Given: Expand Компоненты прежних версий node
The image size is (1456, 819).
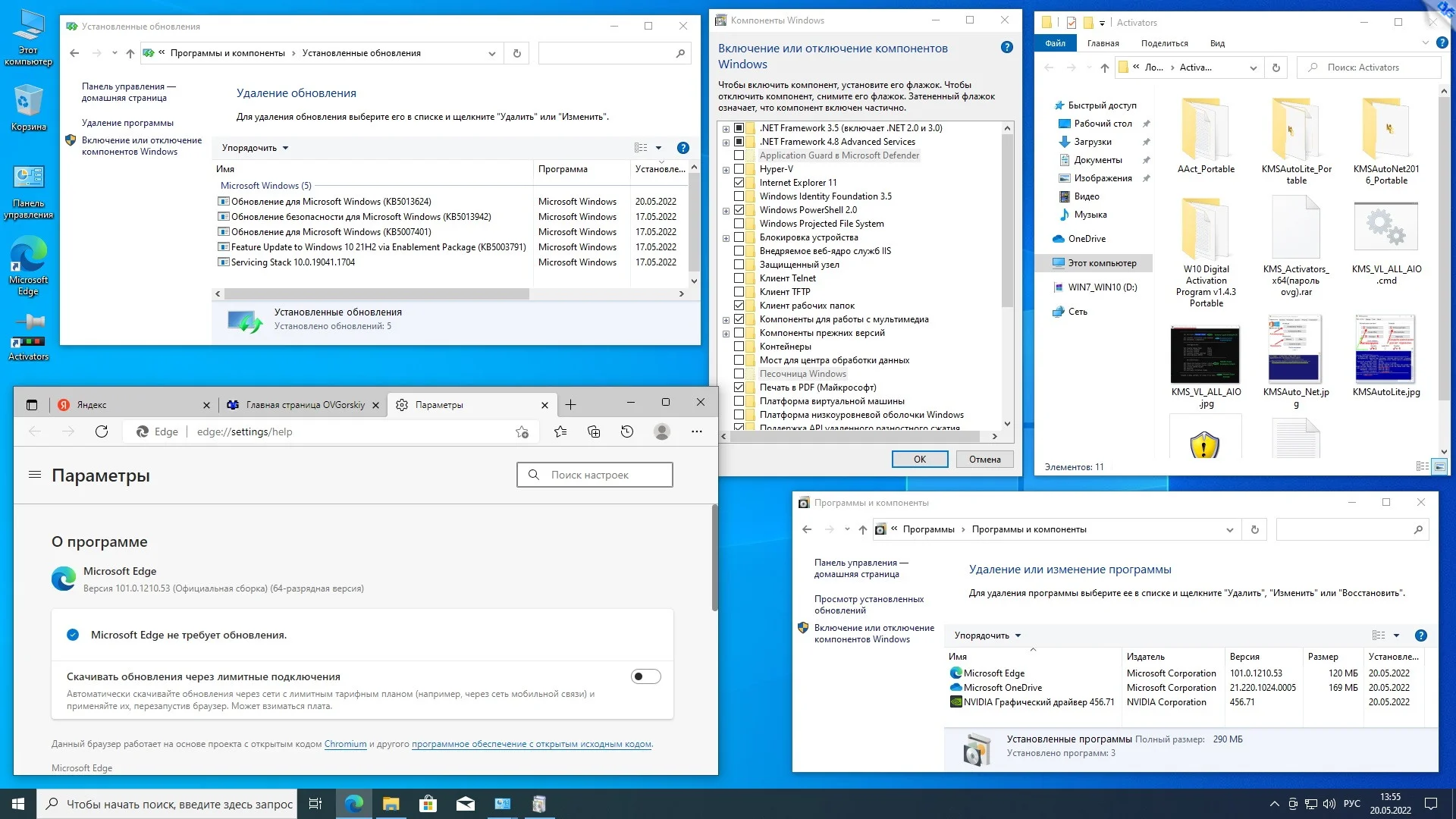Looking at the screenshot, I should 726,333.
